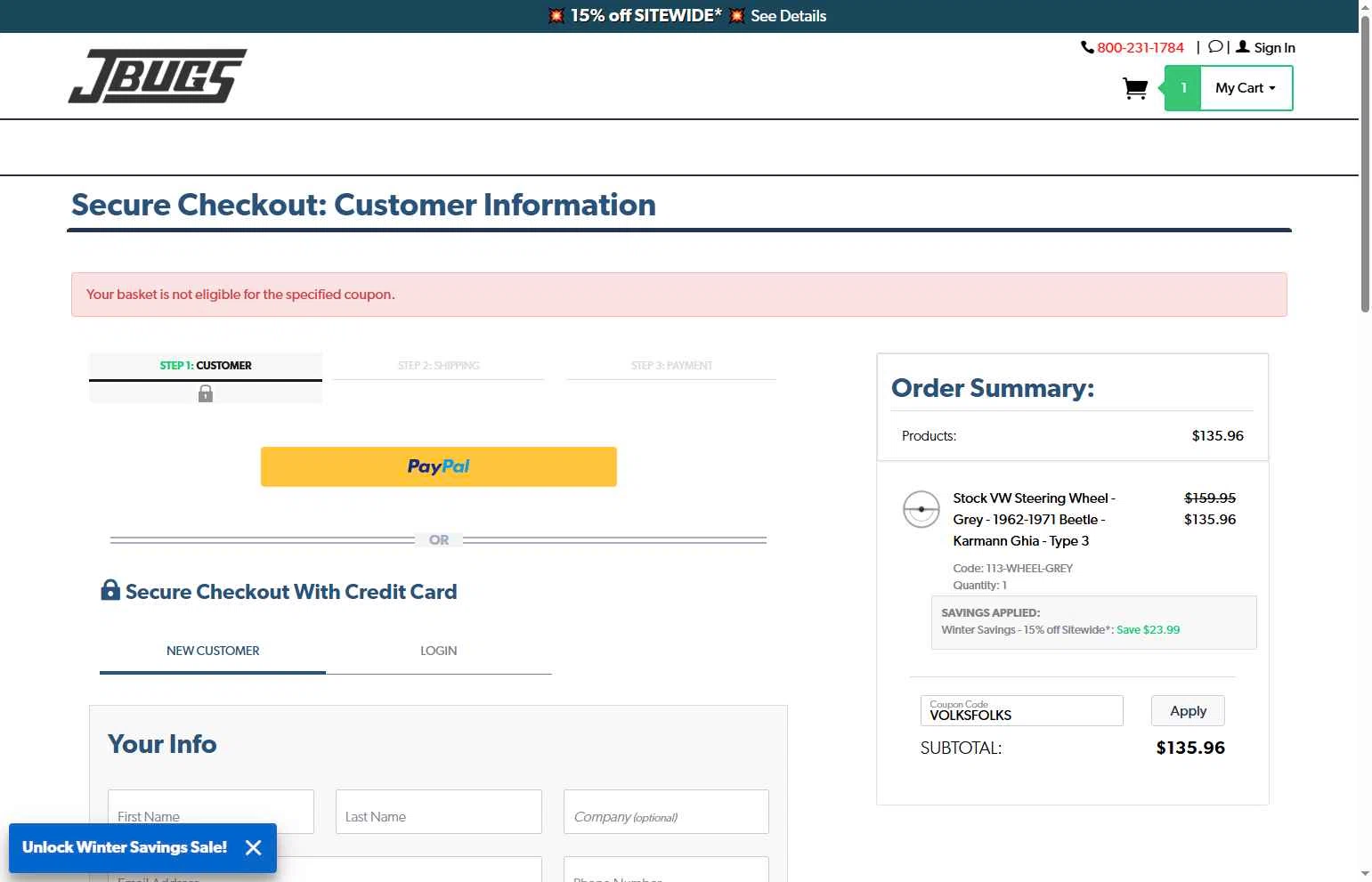Image resolution: width=1372 pixels, height=882 pixels.
Task: Click the SUBTOTAL $135.96 amount
Action: point(1190,748)
